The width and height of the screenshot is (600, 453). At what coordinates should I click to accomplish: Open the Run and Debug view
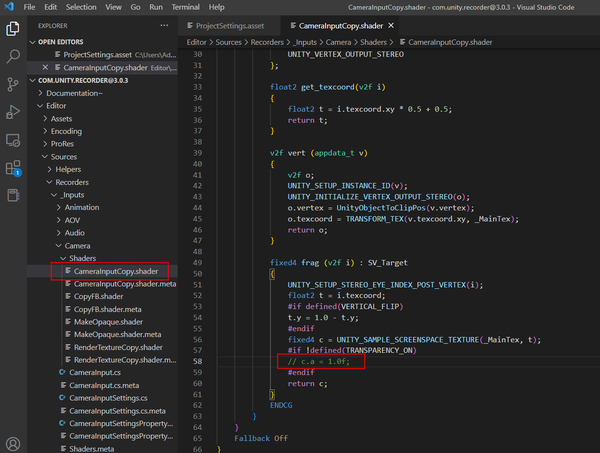pyautogui.click(x=13, y=112)
